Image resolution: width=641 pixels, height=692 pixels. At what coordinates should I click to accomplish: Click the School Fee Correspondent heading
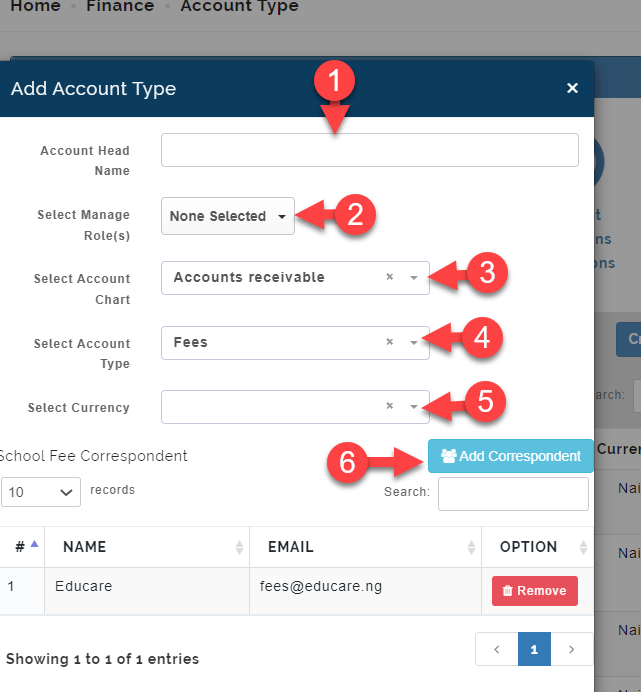pos(93,455)
